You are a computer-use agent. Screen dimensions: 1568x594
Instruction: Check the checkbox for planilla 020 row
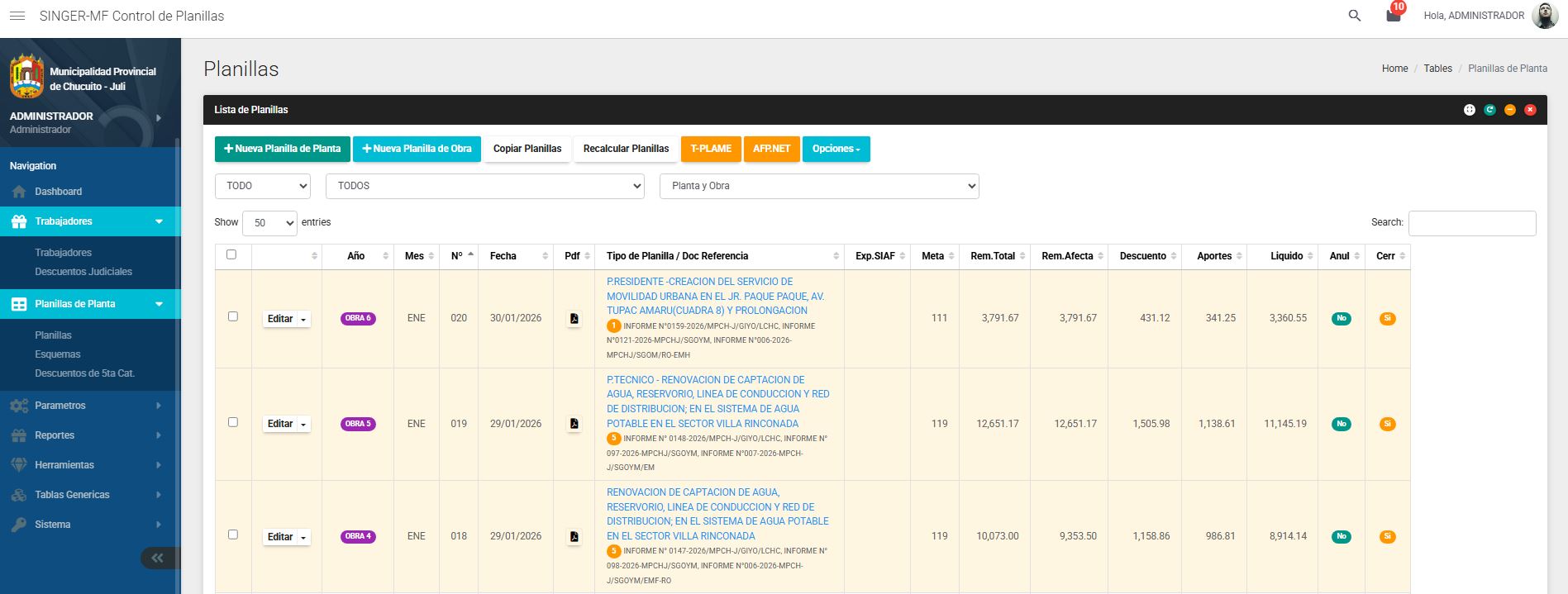[232, 316]
